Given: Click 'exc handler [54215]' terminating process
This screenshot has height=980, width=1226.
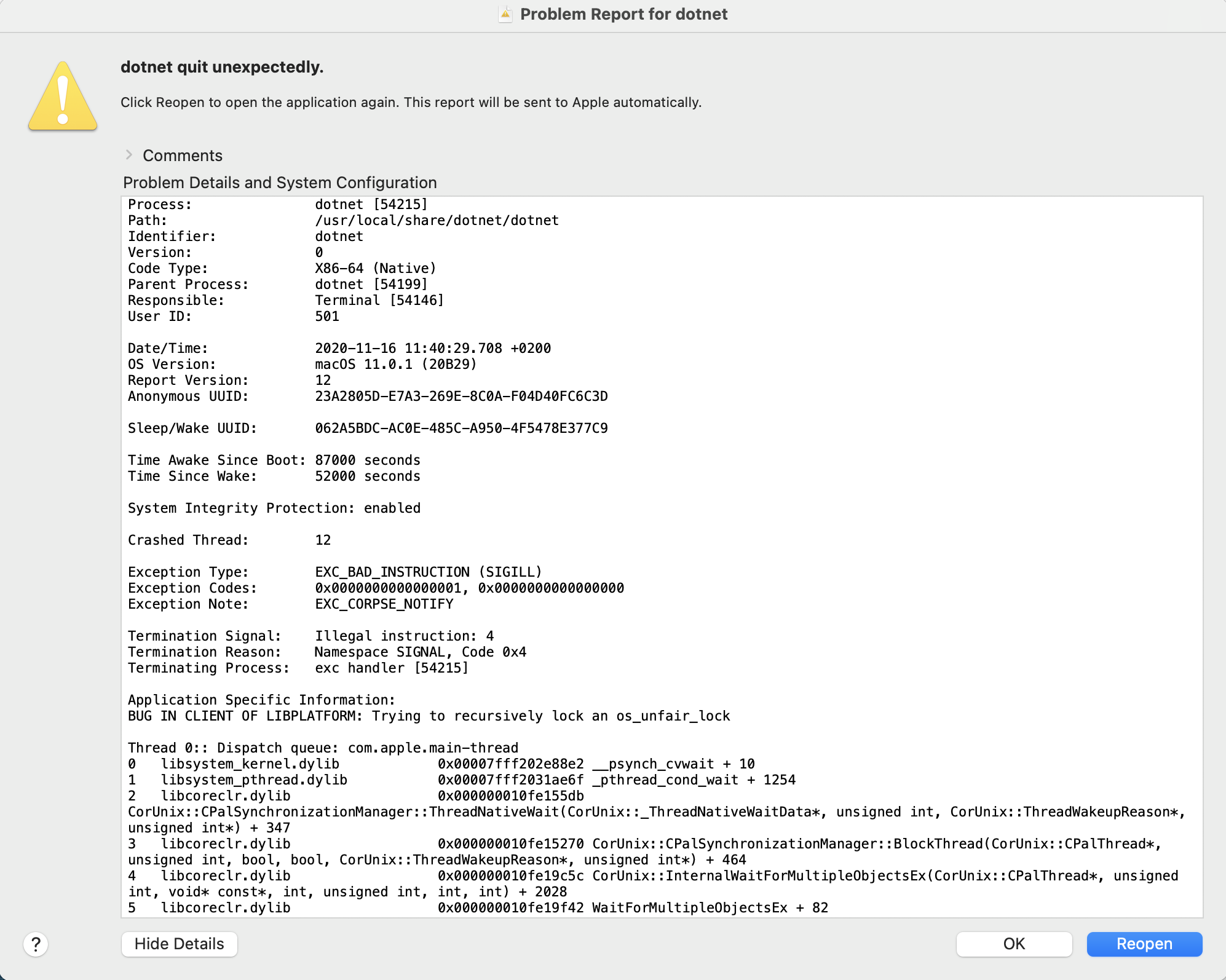Looking at the screenshot, I should pyautogui.click(x=392, y=668).
